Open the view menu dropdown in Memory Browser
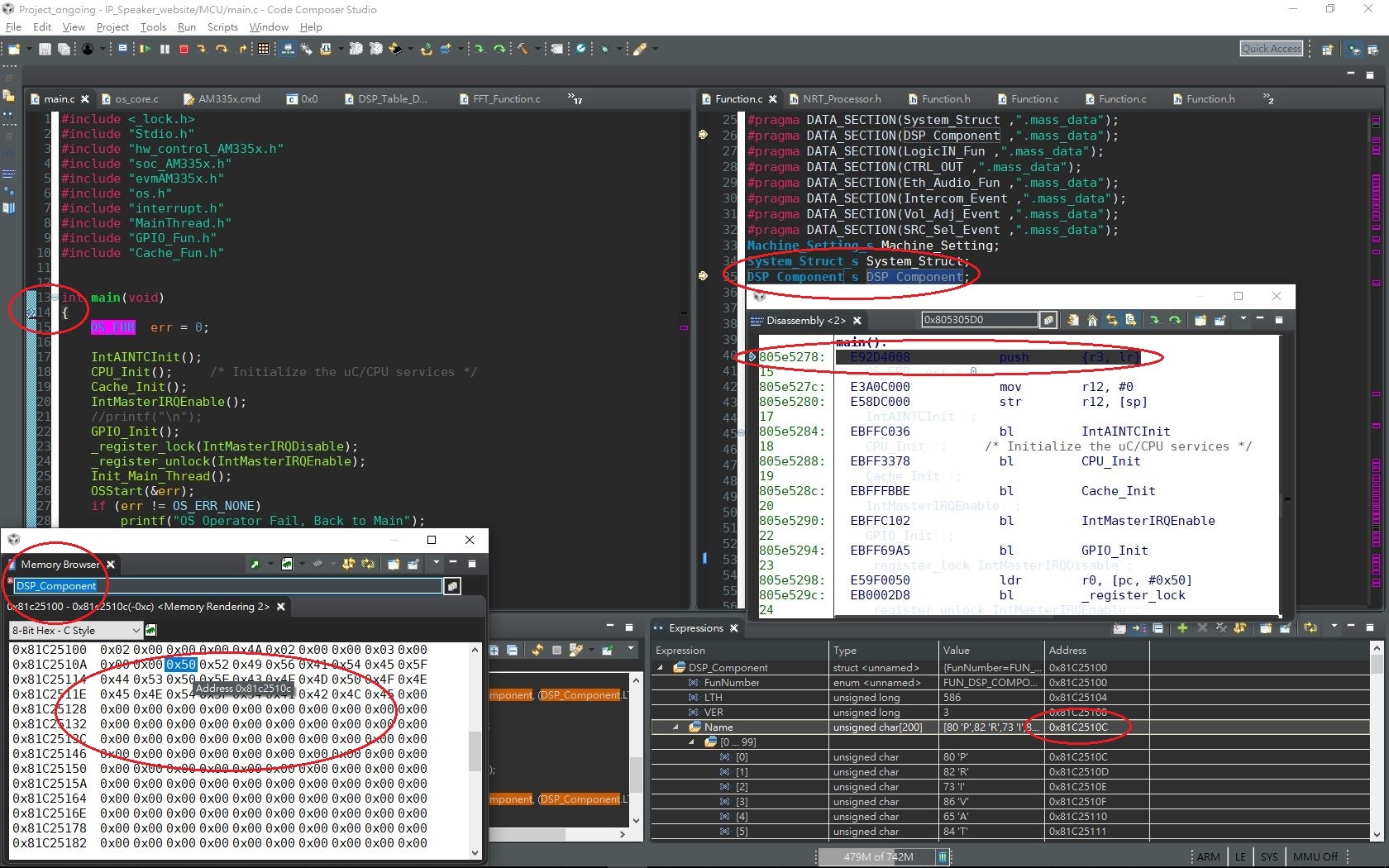The width and height of the screenshot is (1389, 868). pyautogui.click(x=436, y=563)
